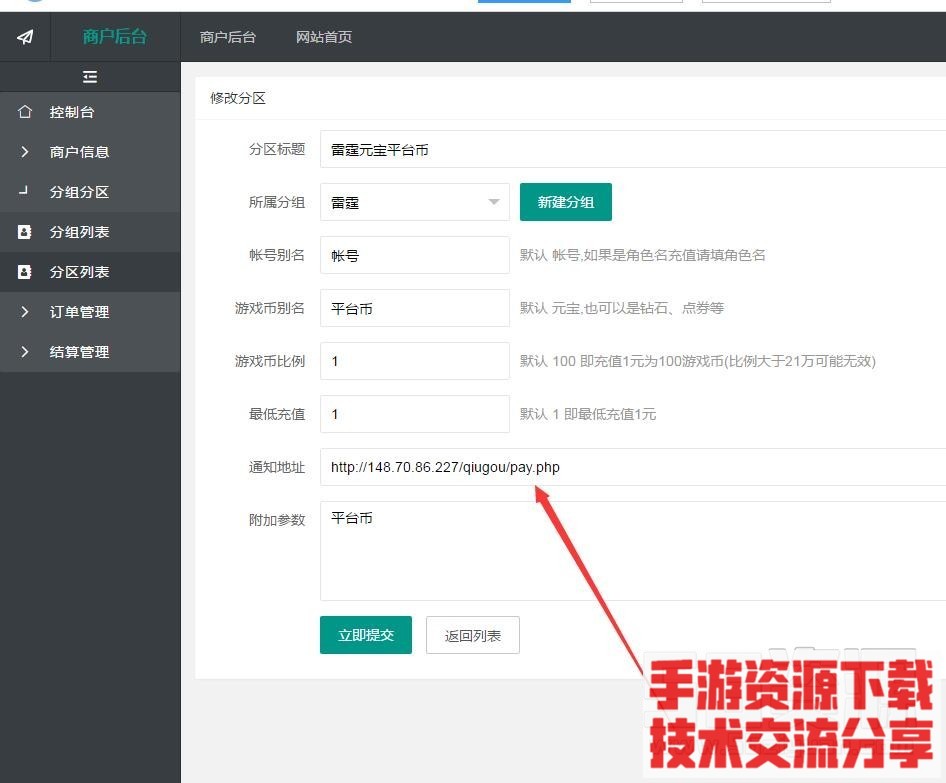Open the 所属分组 dropdown showing 雷霆
946x783 pixels.
point(414,202)
